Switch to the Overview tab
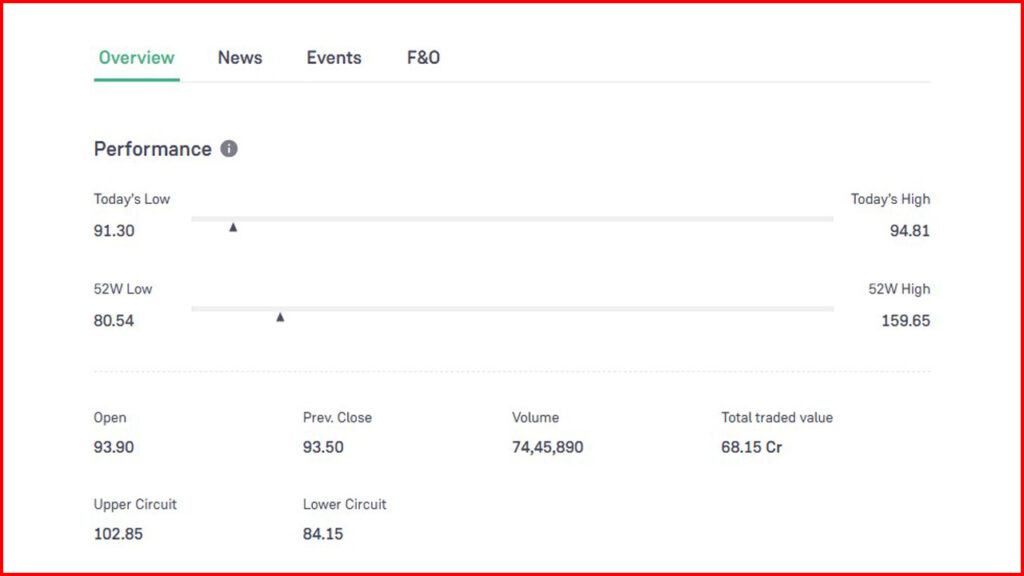Viewport: 1024px width, 576px height. pyautogui.click(x=137, y=58)
